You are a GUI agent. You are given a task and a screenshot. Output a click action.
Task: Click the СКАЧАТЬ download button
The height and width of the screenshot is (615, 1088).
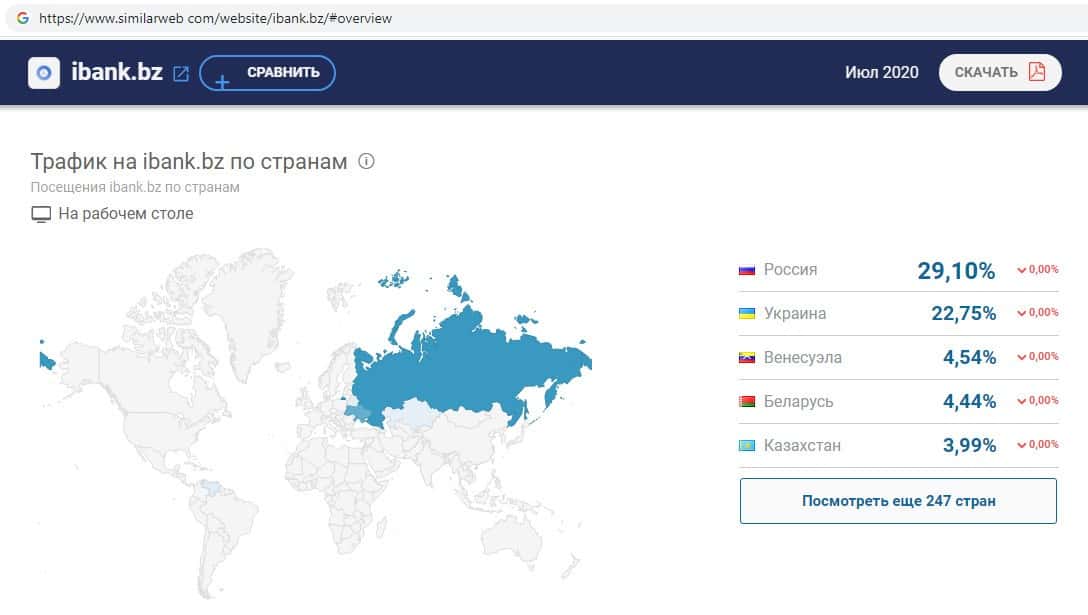1000,72
